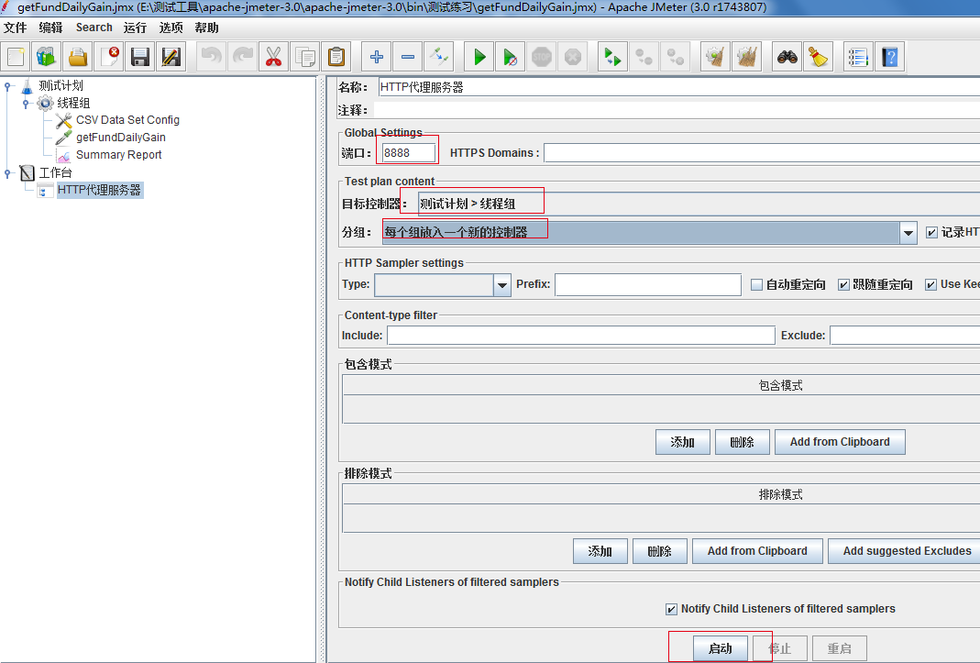Click the Clear All results icon
980x663 pixels.
point(746,57)
